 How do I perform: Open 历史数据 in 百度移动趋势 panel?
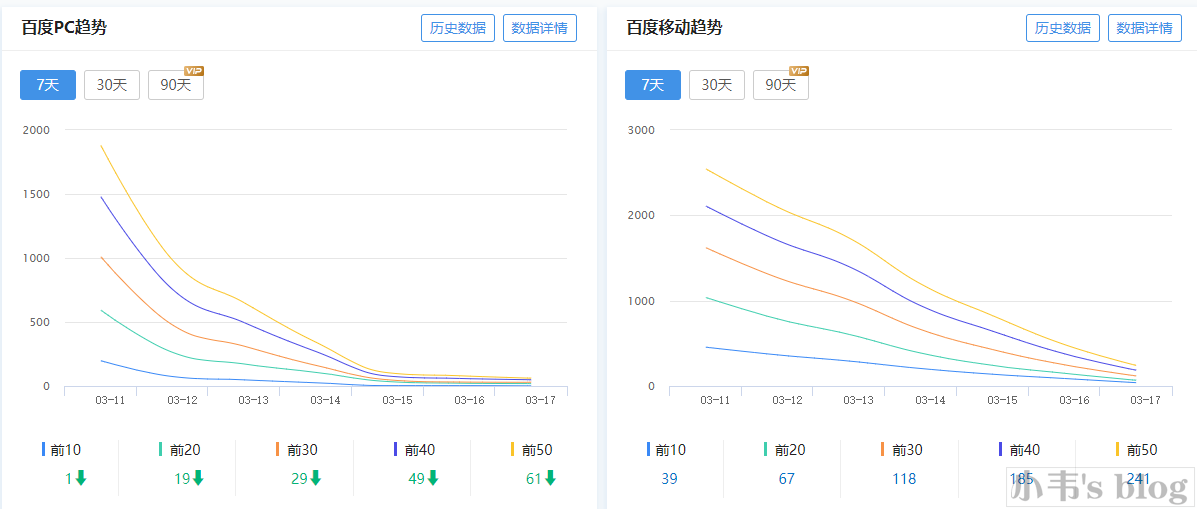(1063, 28)
